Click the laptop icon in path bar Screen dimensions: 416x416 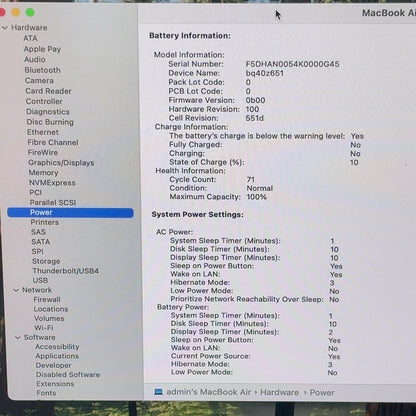158,392
